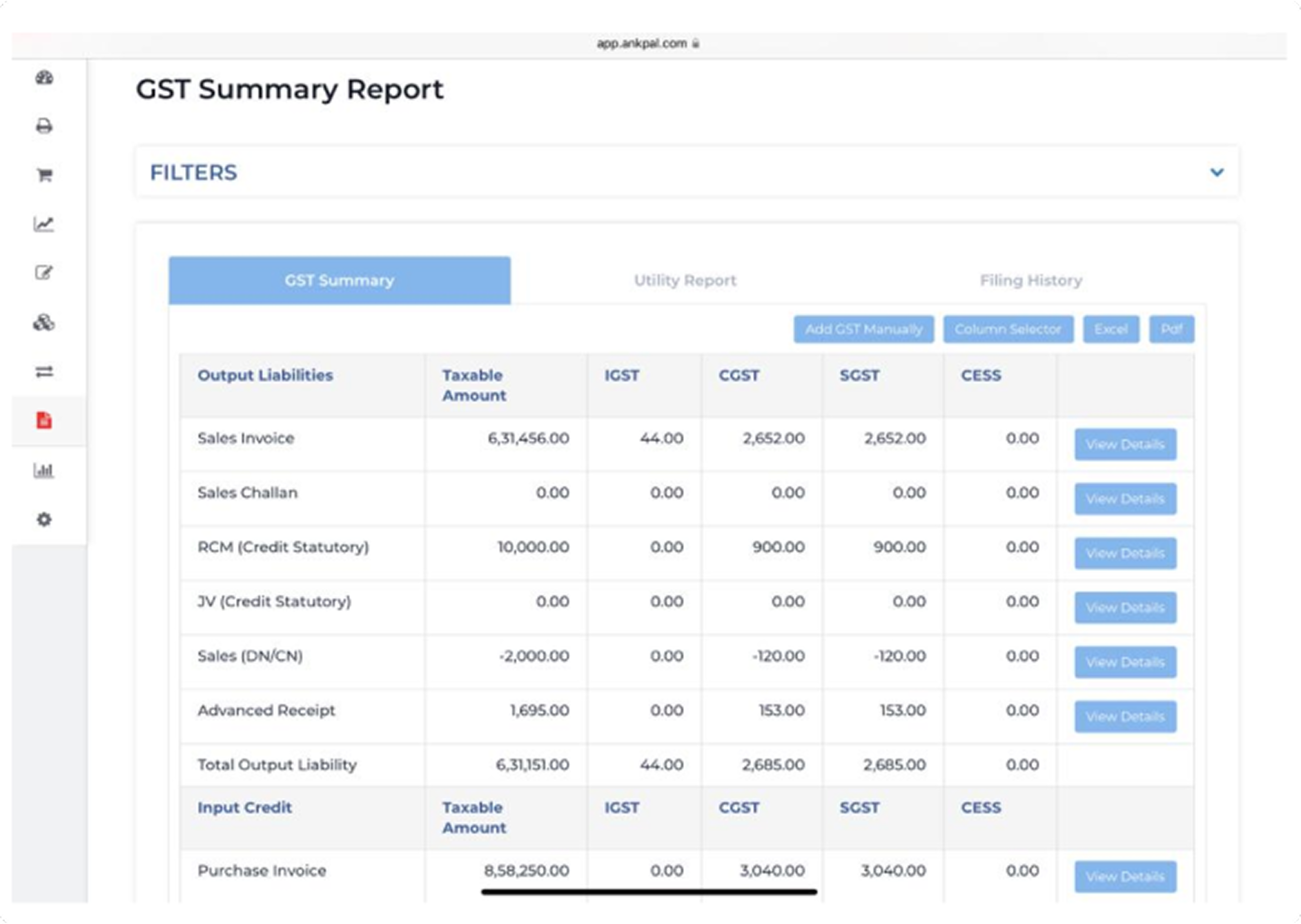Open the Filing History tab
1301x924 pixels.
[1031, 281]
